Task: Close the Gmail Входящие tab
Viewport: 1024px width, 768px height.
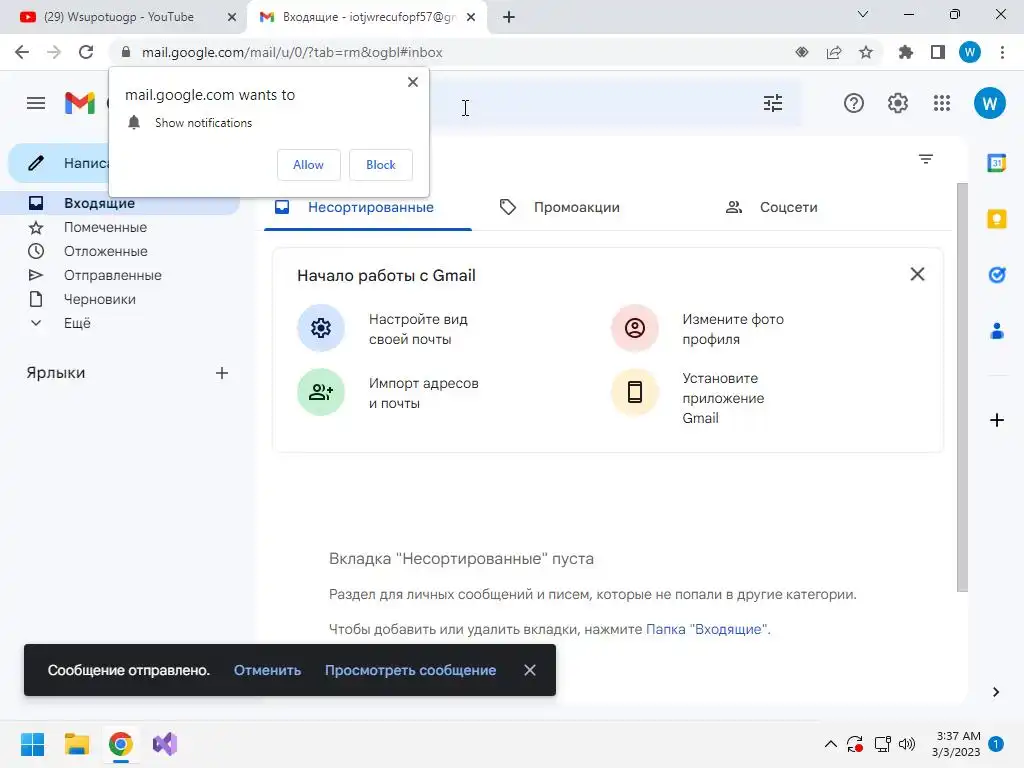Action: 471,17
